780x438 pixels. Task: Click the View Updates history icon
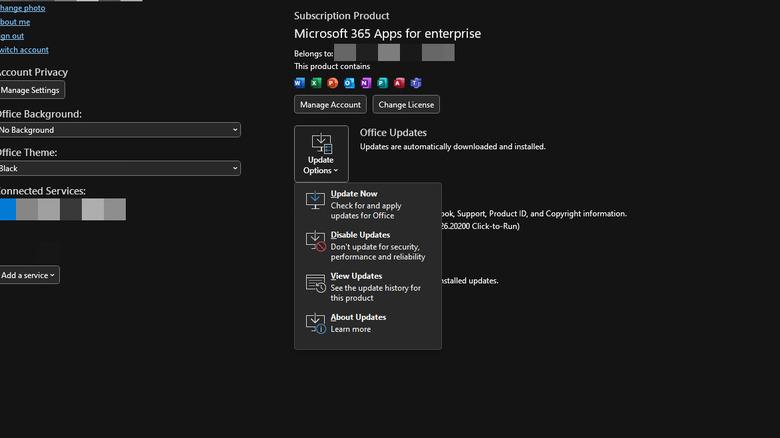(x=315, y=283)
